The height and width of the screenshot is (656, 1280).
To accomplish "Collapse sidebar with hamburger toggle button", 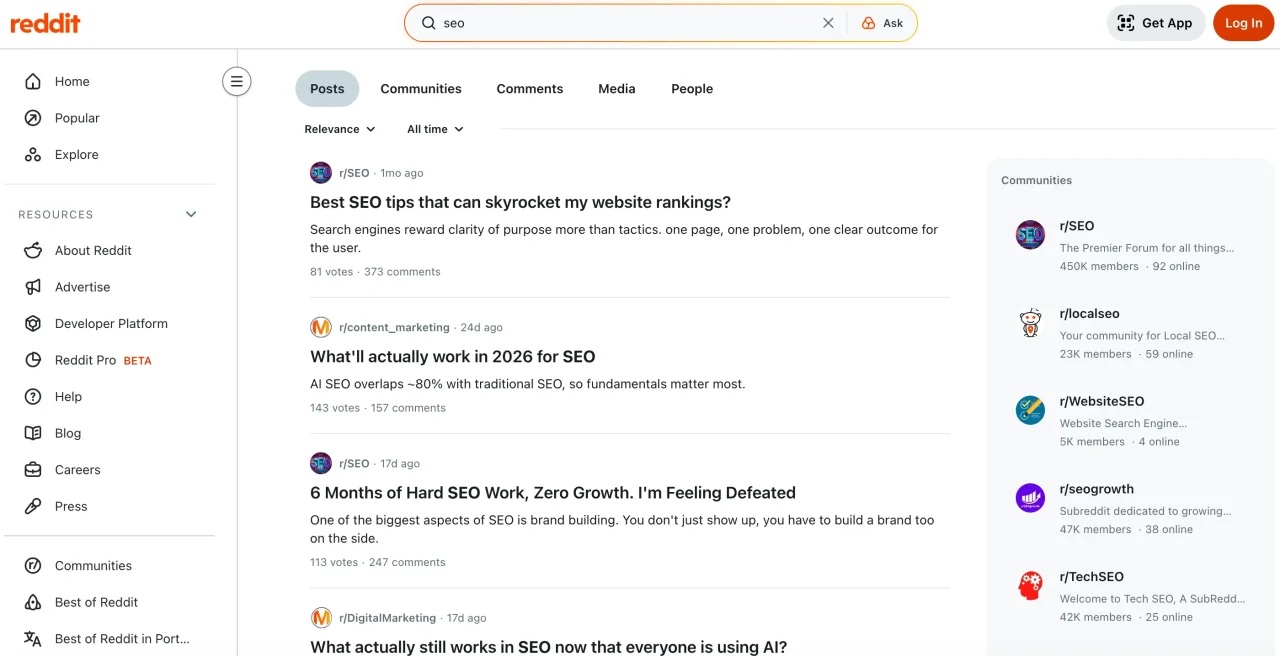I will click(x=237, y=82).
